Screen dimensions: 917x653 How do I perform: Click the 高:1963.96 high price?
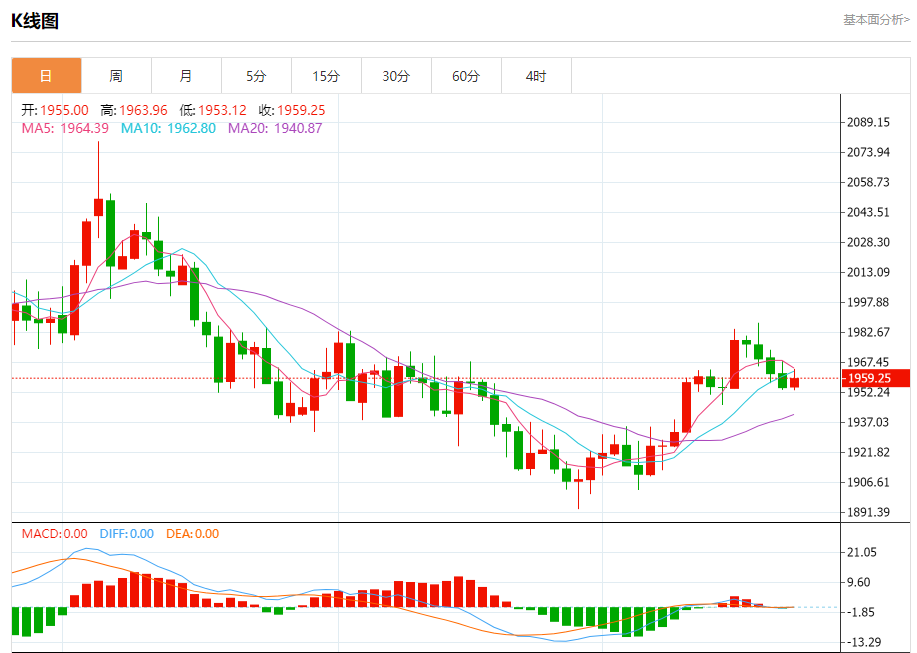pos(134,110)
